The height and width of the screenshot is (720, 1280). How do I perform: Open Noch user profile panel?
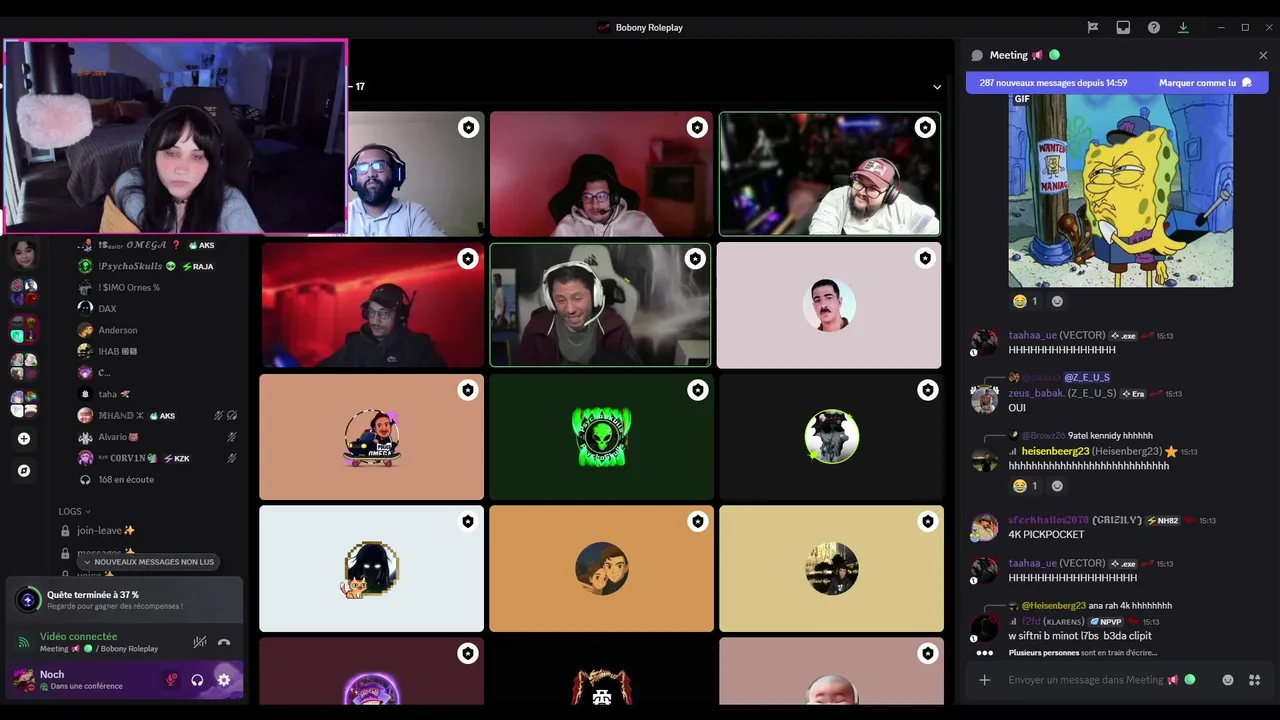(80, 680)
